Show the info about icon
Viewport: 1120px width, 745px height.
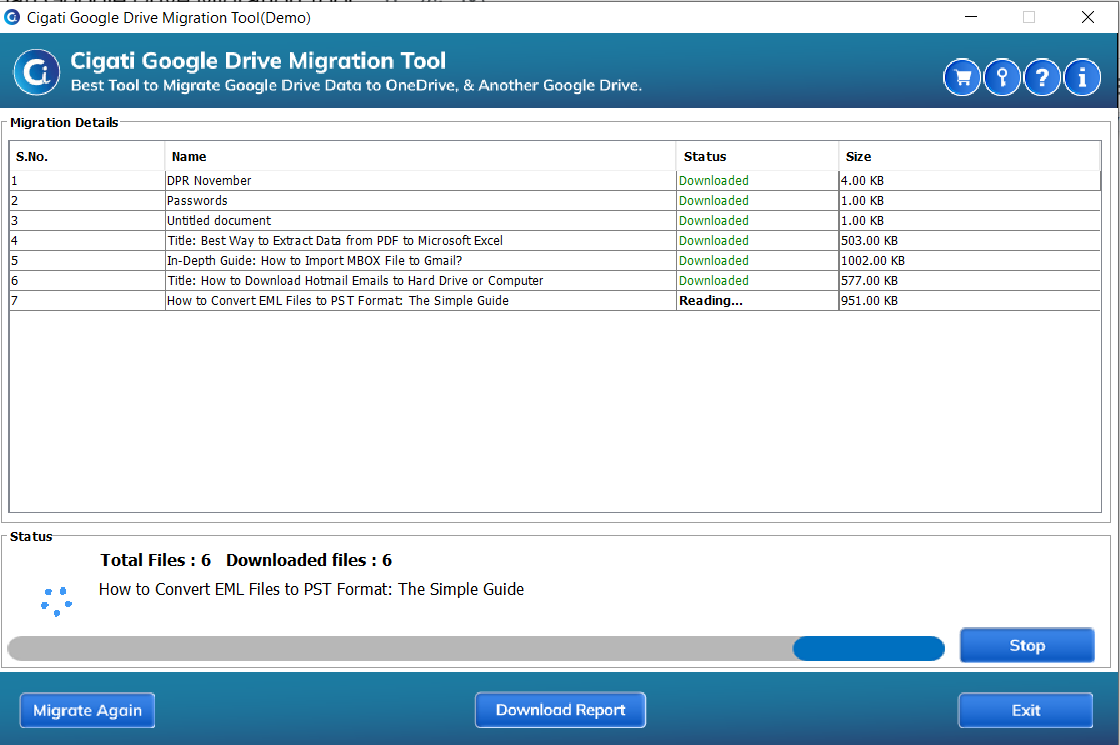1082,77
